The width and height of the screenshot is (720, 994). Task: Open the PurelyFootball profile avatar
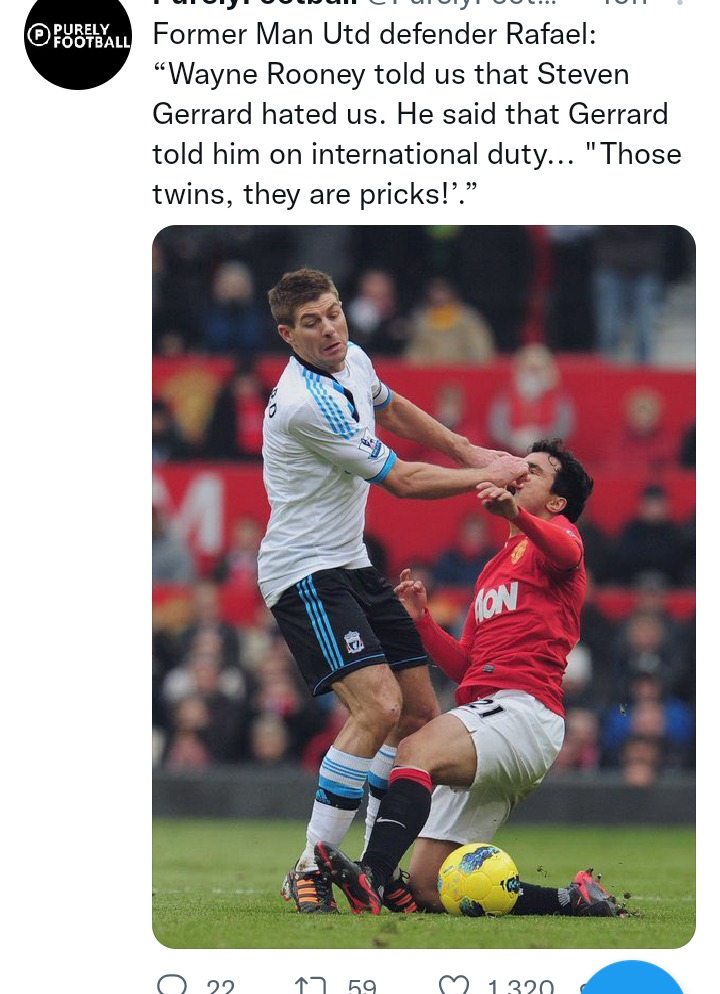click(78, 36)
